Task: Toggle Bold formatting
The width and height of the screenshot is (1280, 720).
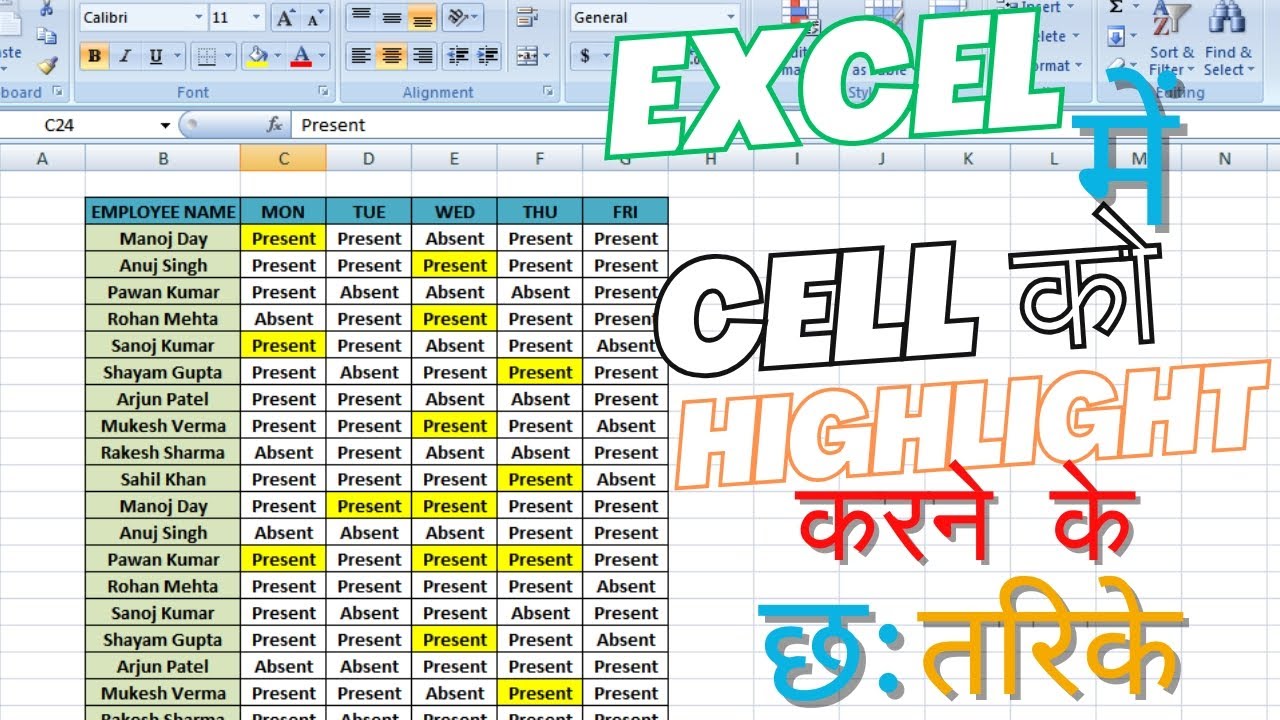Action: [x=95, y=56]
